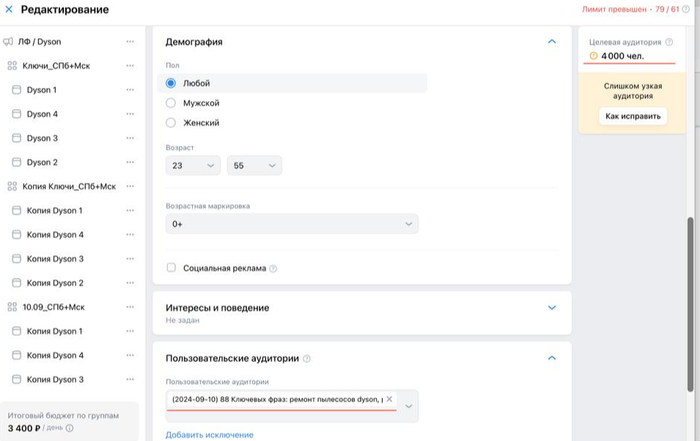Image resolution: width=700 pixels, height=441 pixels.
Task: Open the options menu for Ключи_СПб+Мск group
Action: click(130, 66)
